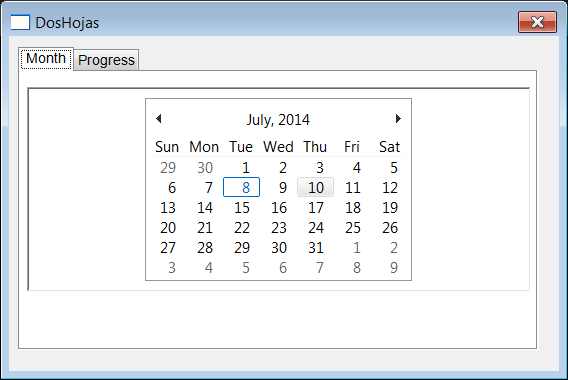Switch to the Progress tab
The height and width of the screenshot is (380, 568).
106,60
